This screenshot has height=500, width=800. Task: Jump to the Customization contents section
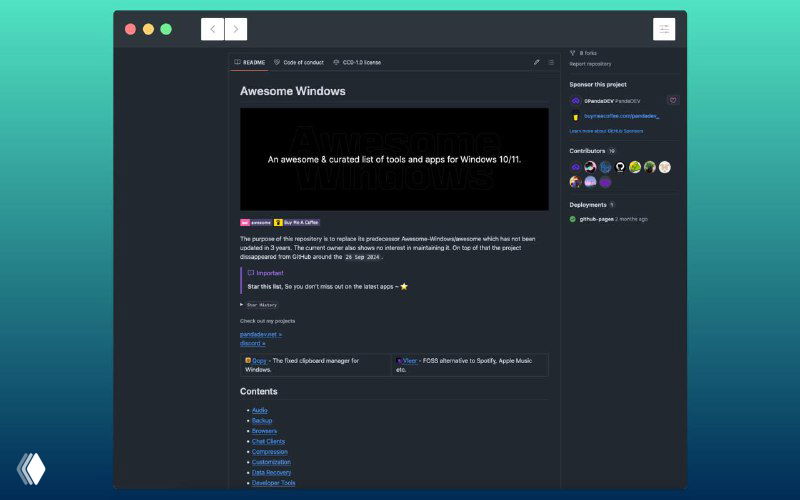tap(271, 462)
